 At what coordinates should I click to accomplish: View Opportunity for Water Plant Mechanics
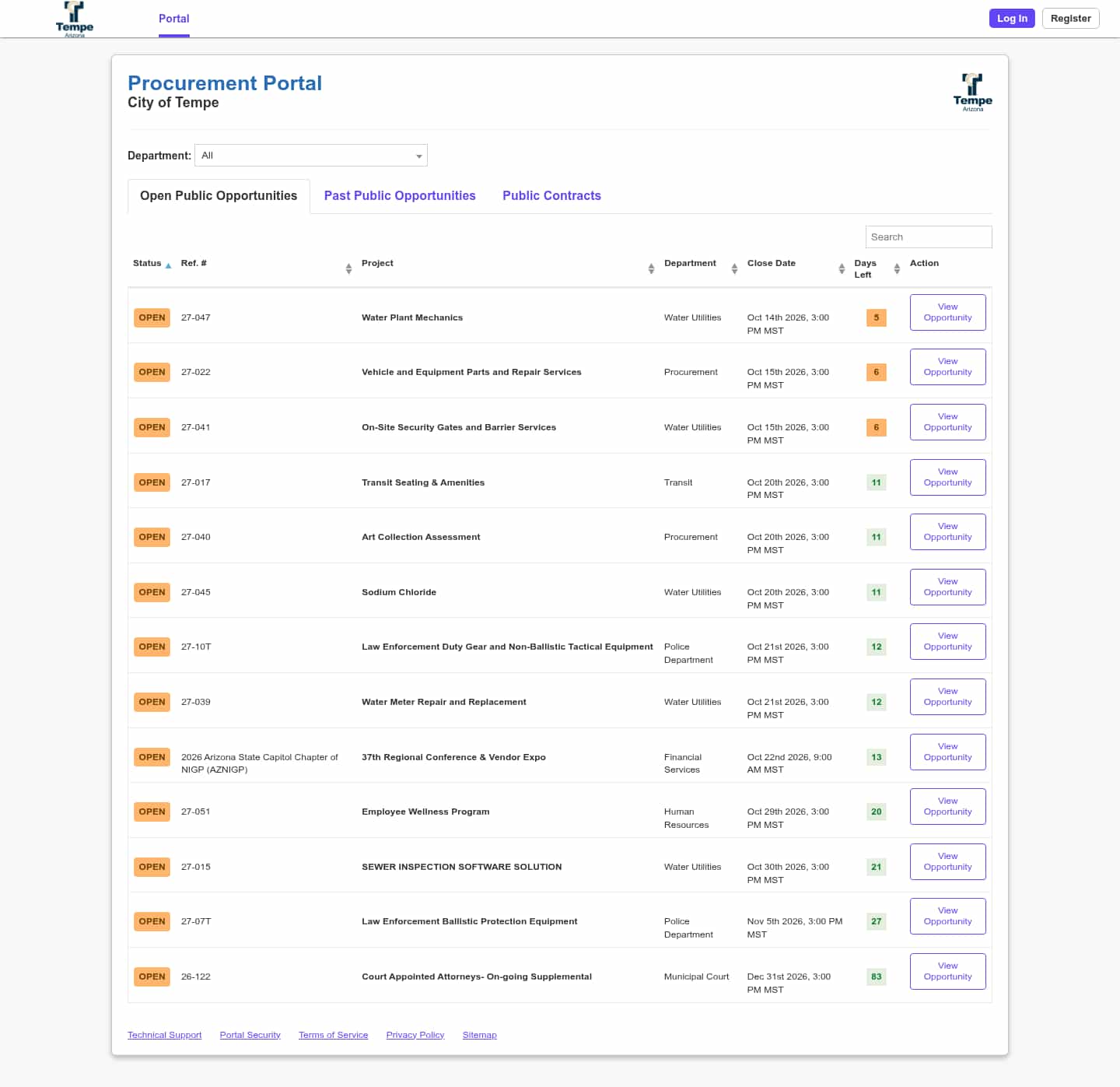click(947, 312)
